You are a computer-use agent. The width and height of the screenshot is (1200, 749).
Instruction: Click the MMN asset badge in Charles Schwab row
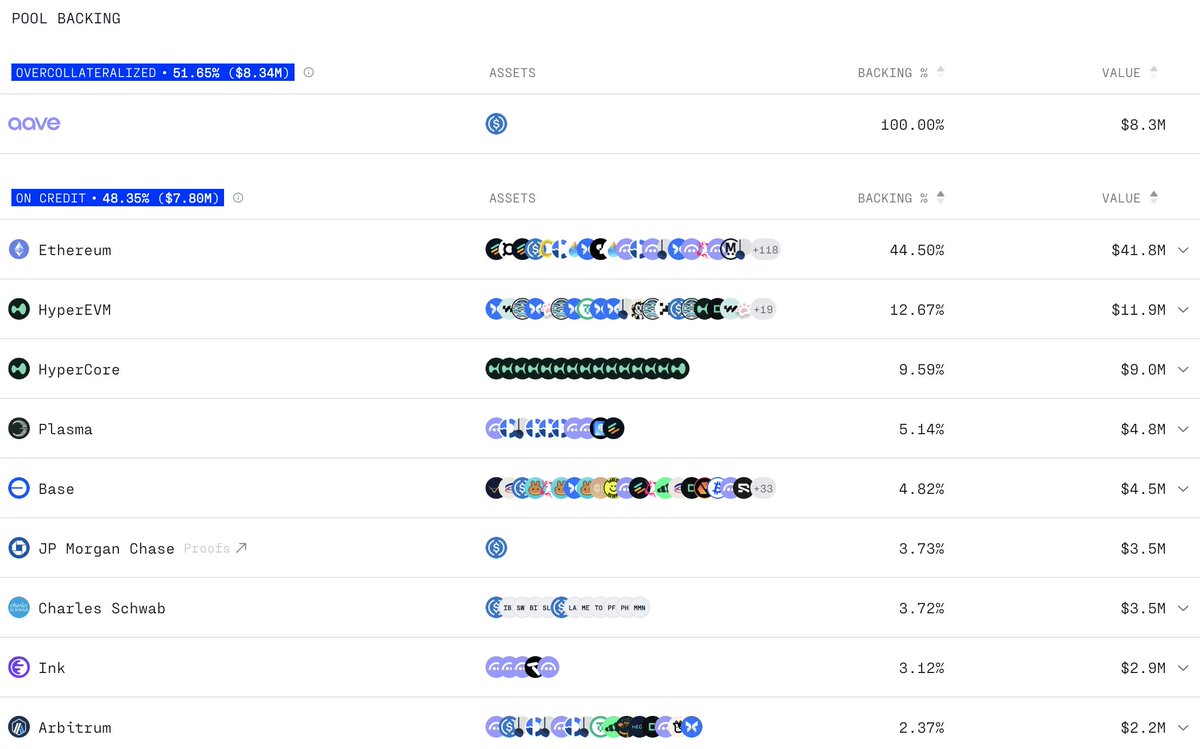click(639, 608)
